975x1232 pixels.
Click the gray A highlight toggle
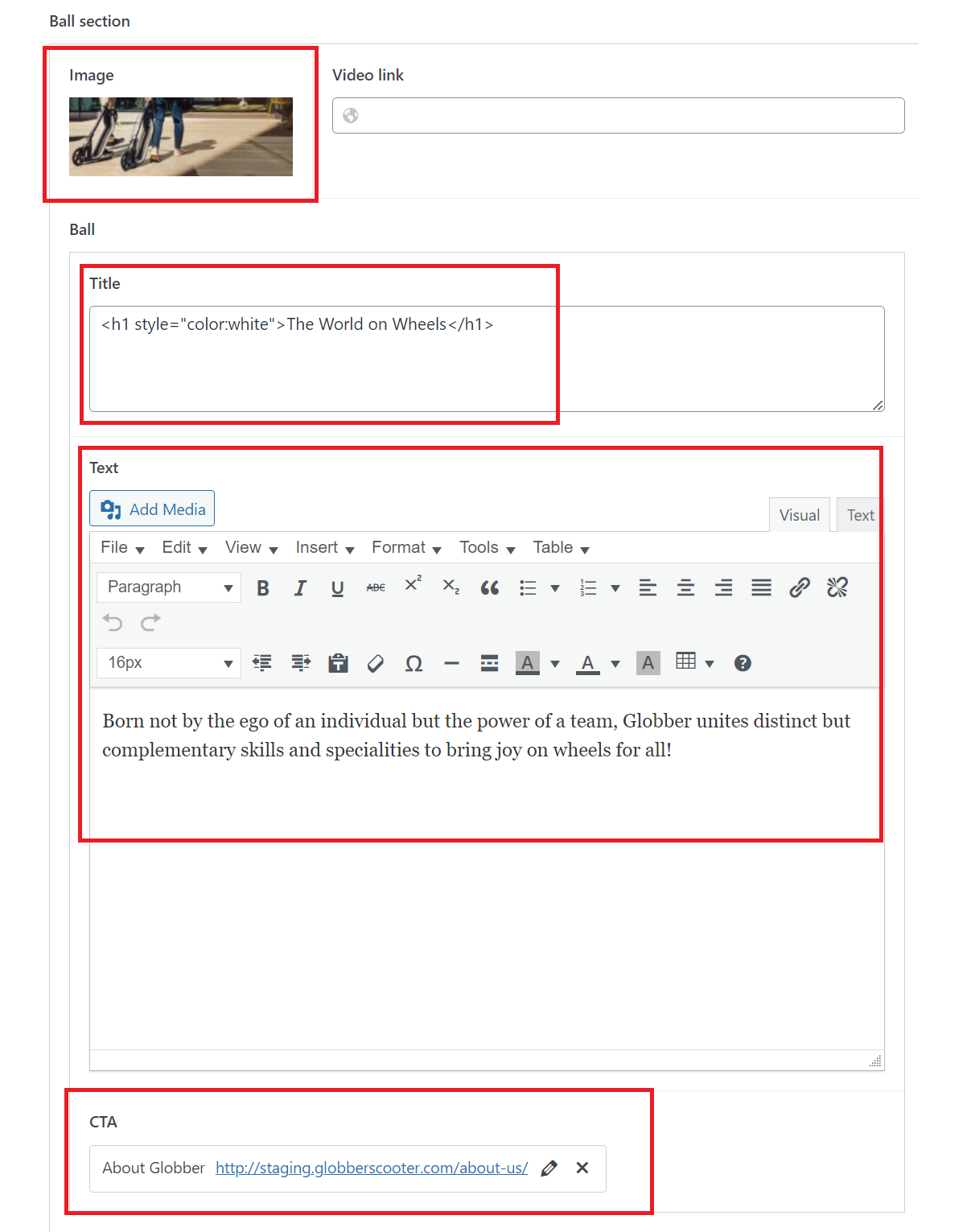[648, 663]
